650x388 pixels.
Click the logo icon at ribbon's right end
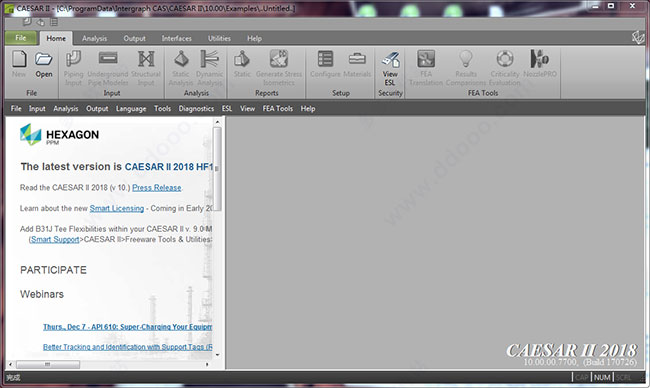click(x=638, y=38)
